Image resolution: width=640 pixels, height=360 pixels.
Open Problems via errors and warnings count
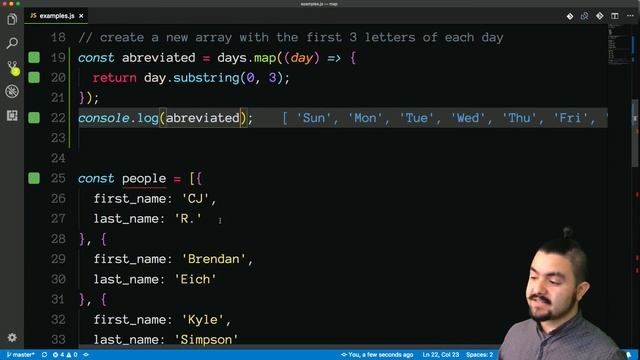coord(65,355)
